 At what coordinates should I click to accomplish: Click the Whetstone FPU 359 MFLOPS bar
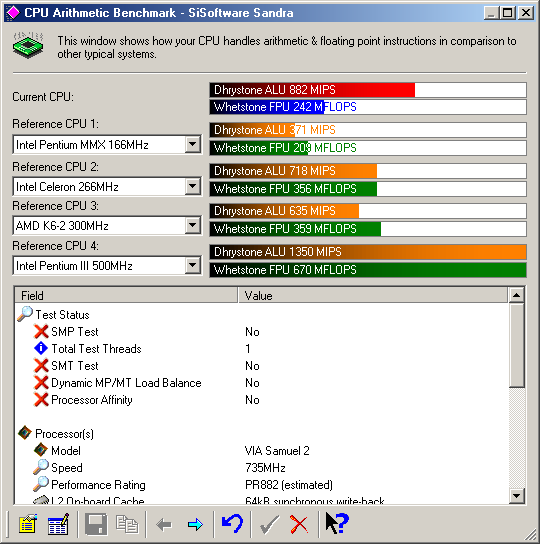click(x=368, y=229)
